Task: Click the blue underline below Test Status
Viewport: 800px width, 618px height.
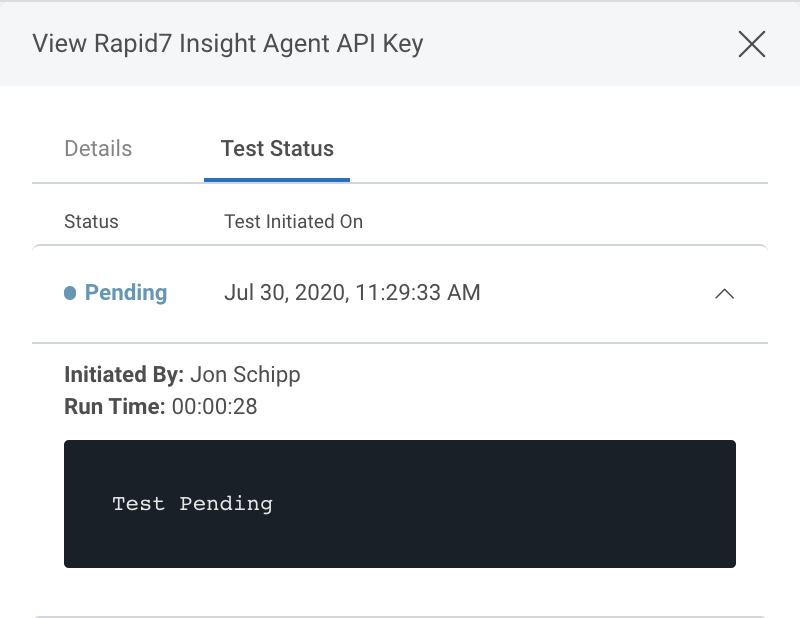Action: point(277,180)
